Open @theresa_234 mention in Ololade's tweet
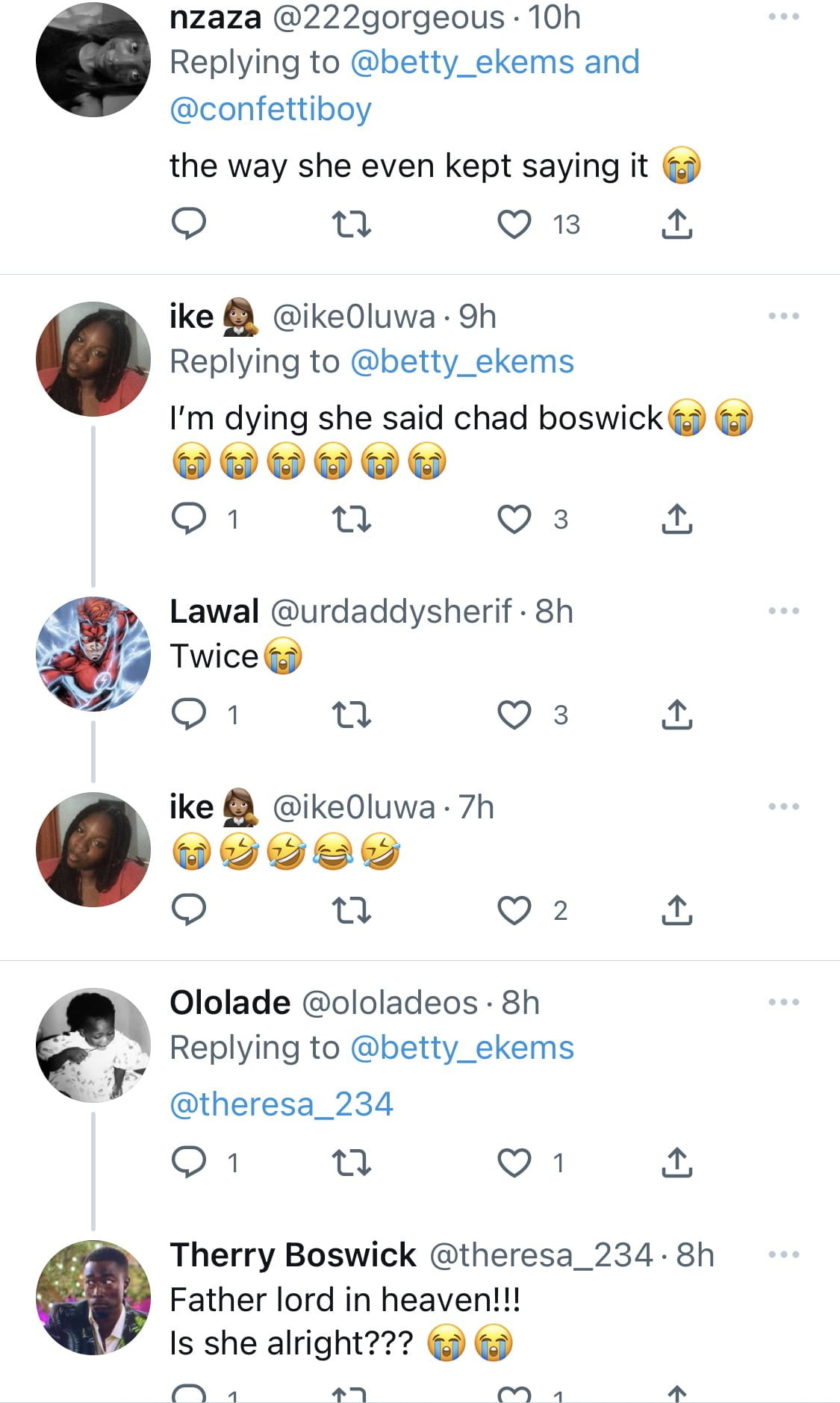The image size is (840, 1403). click(281, 1104)
